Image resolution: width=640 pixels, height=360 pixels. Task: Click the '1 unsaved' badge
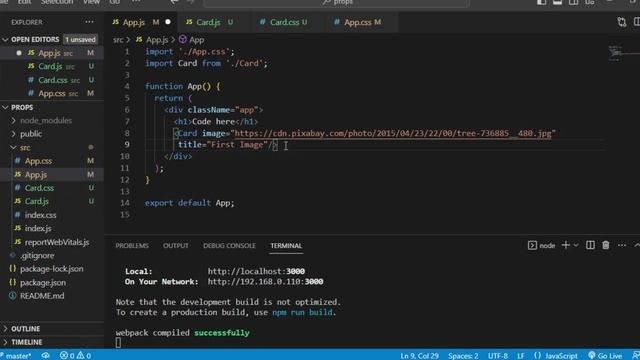click(x=80, y=40)
